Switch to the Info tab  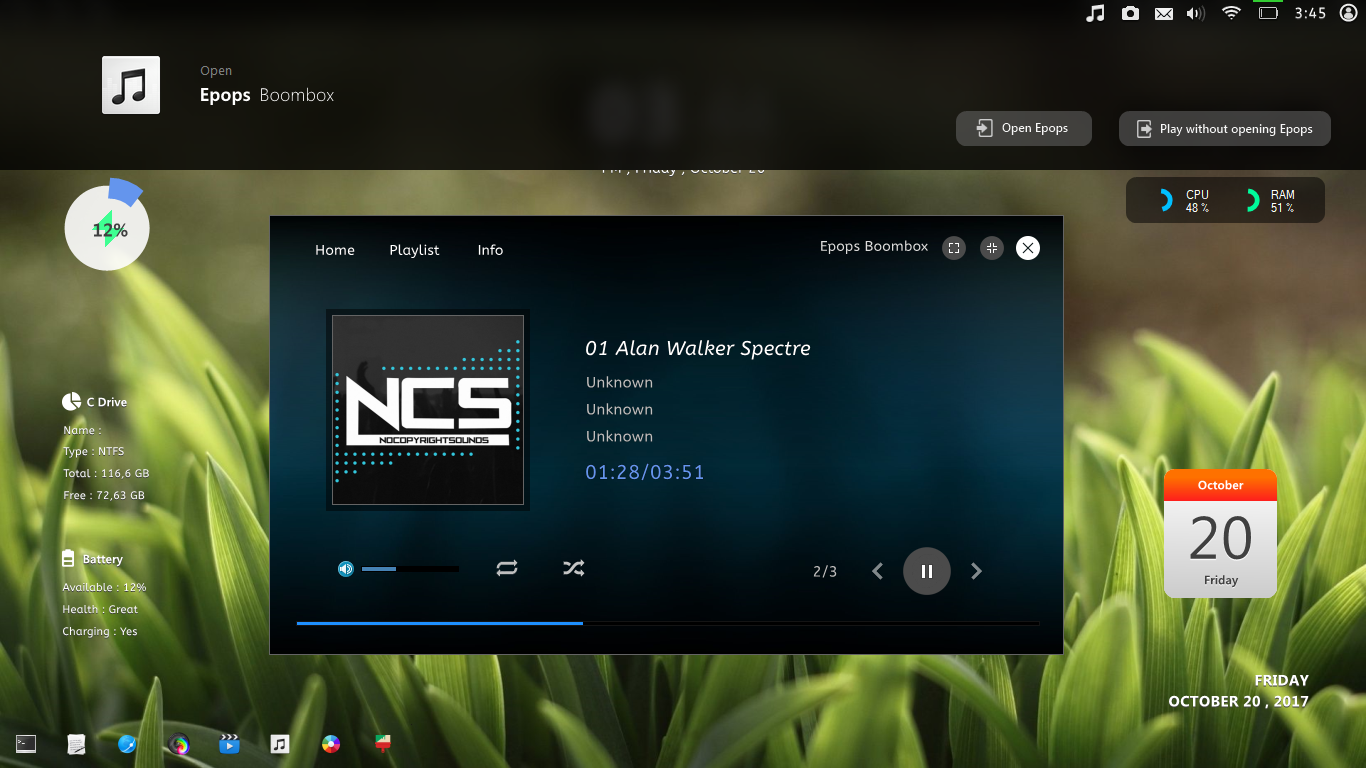[x=490, y=250]
